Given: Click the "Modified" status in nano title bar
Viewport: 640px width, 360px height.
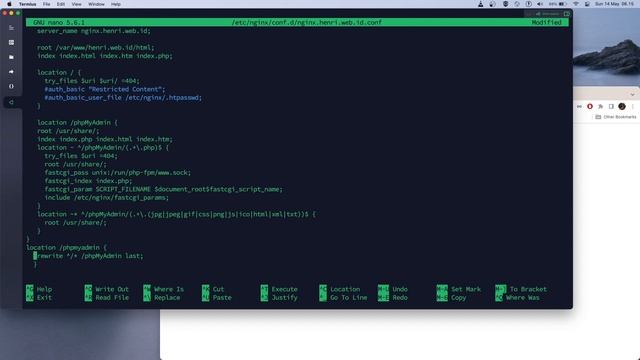Looking at the screenshot, I should coord(547,22).
